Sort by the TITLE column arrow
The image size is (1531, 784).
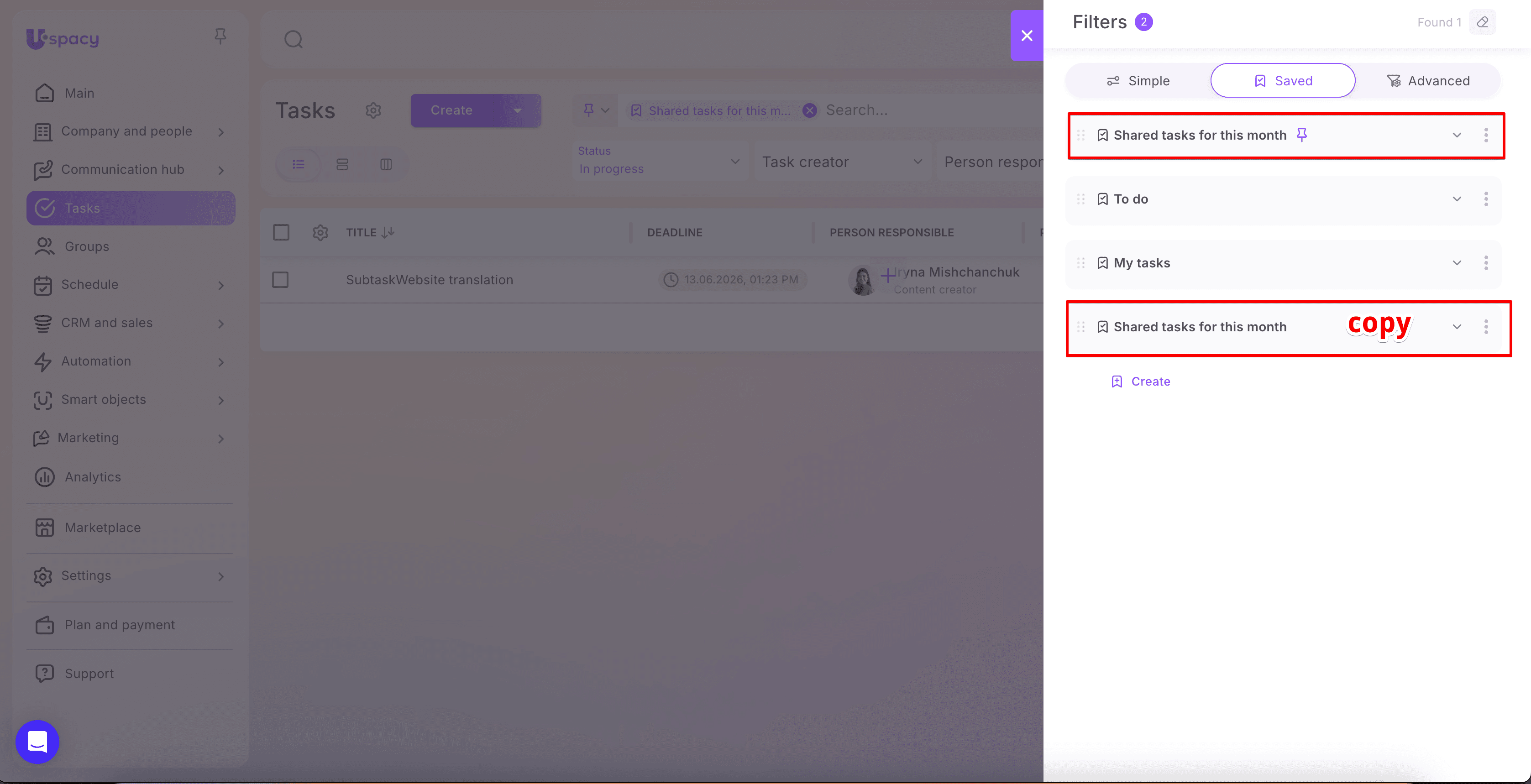click(388, 232)
